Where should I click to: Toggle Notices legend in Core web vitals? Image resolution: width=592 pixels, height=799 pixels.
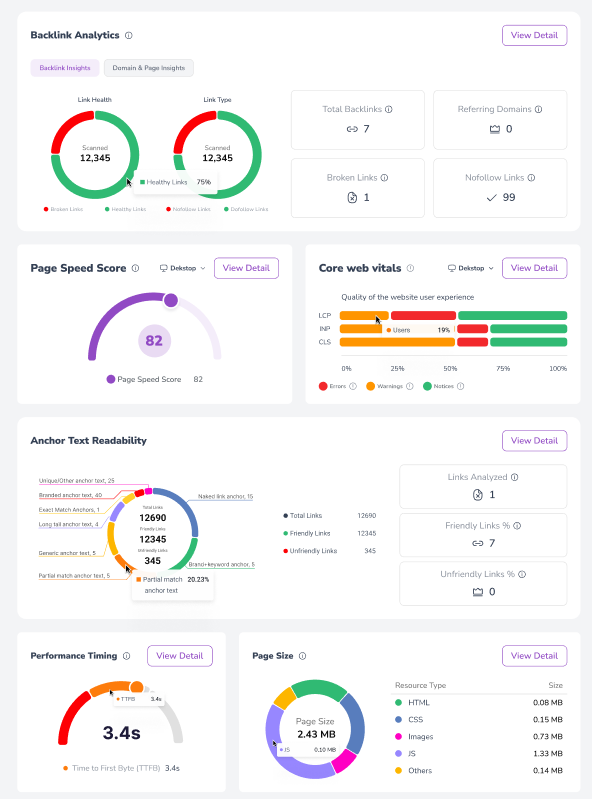(439, 386)
